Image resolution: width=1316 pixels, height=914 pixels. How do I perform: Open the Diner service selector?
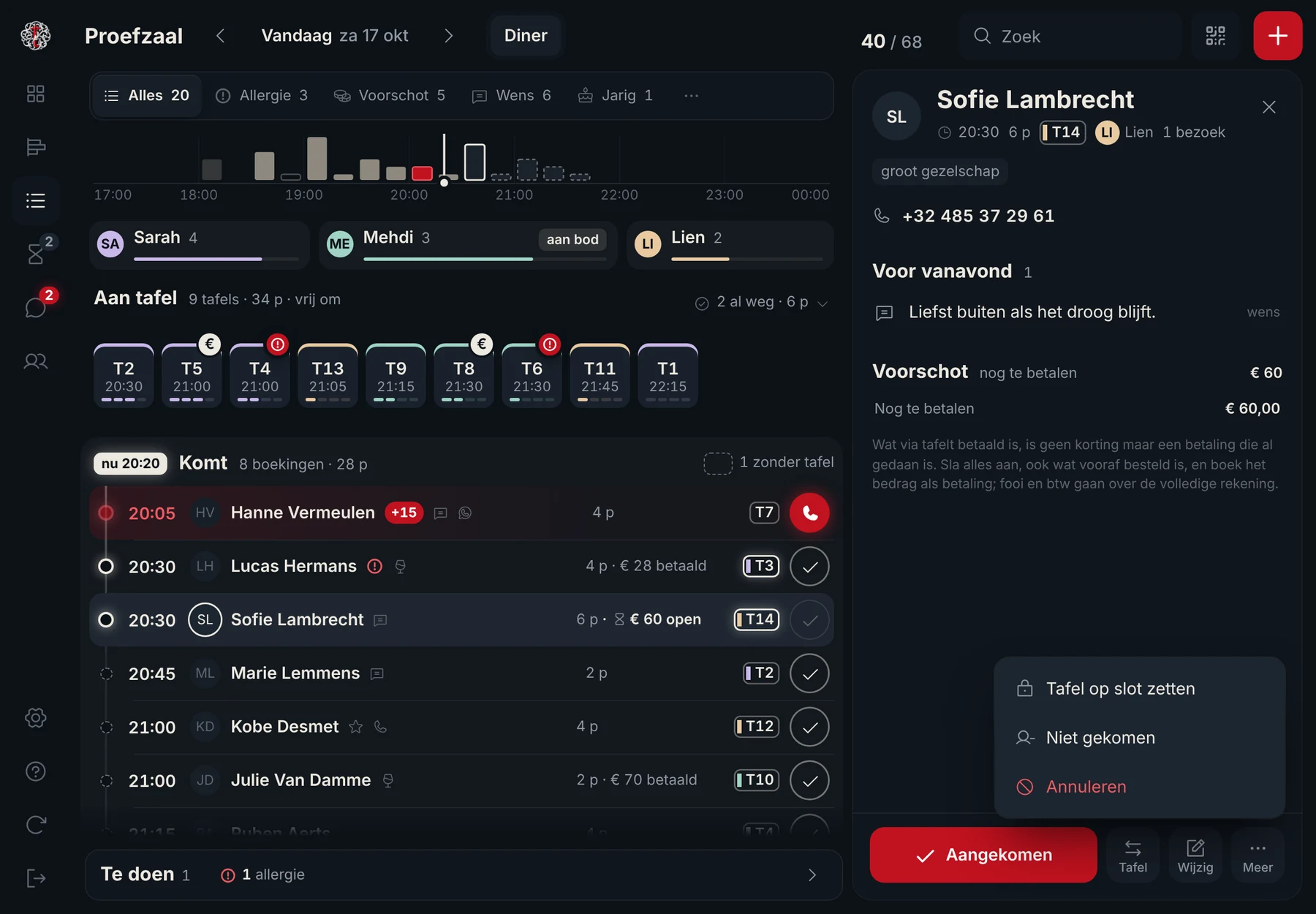525,36
